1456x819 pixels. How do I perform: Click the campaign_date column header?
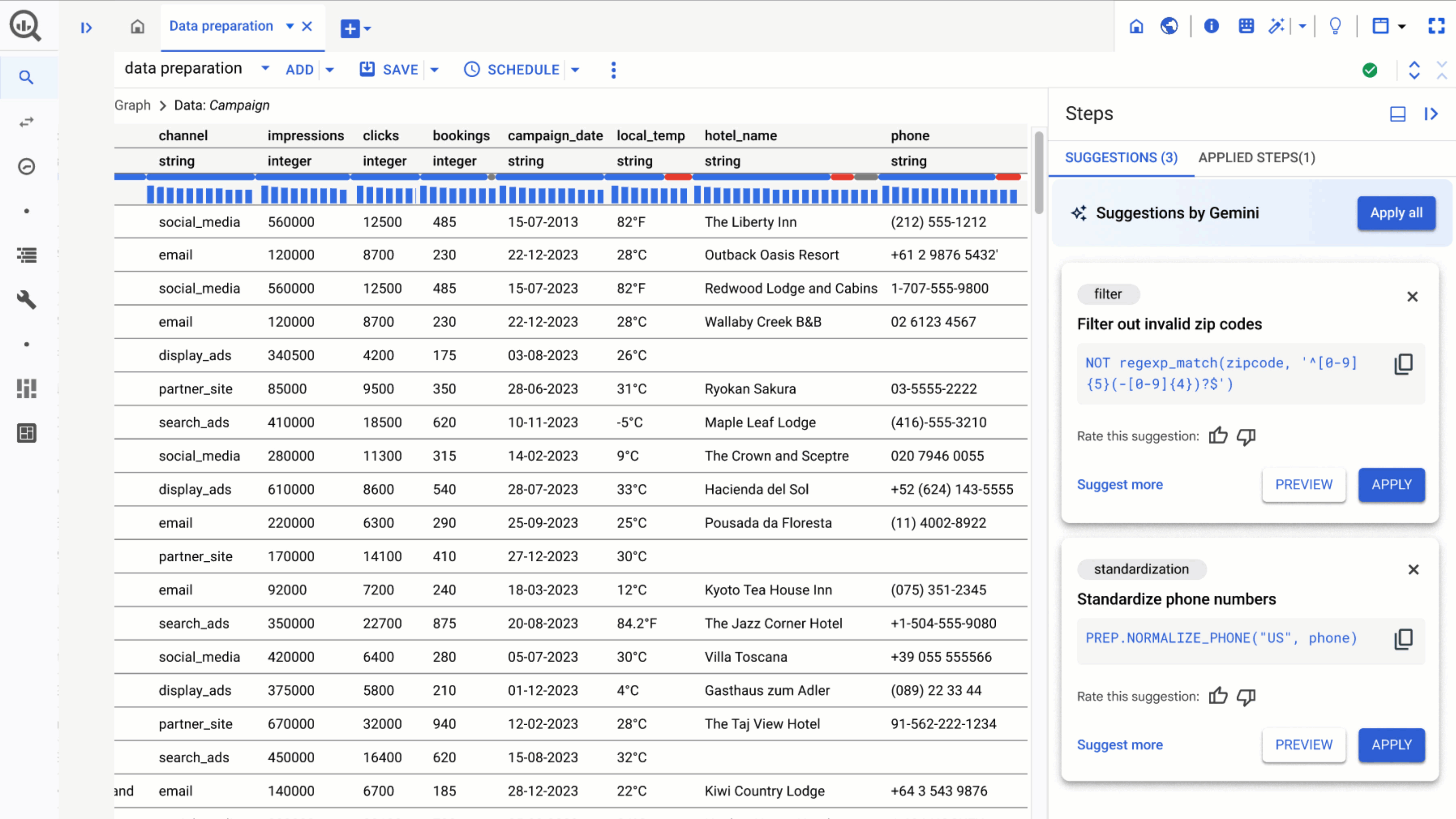(554, 135)
